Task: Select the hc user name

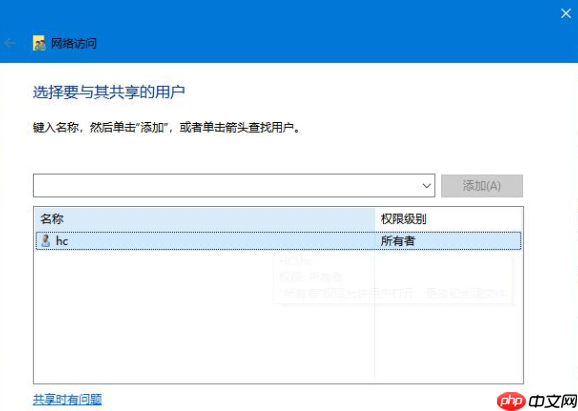Action: pos(62,241)
